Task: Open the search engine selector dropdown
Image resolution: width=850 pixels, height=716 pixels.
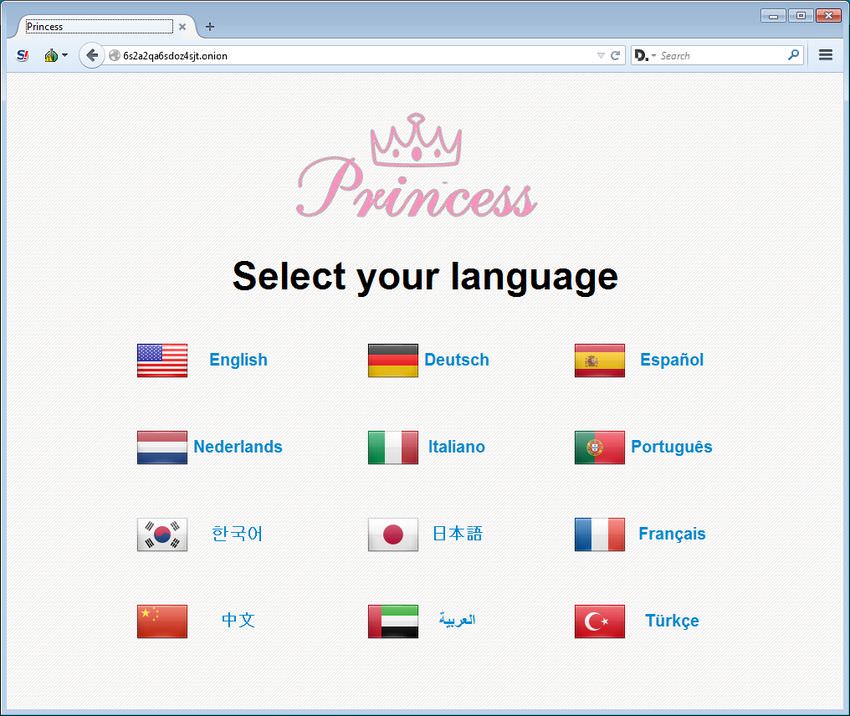Action: pyautogui.click(x=645, y=56)
